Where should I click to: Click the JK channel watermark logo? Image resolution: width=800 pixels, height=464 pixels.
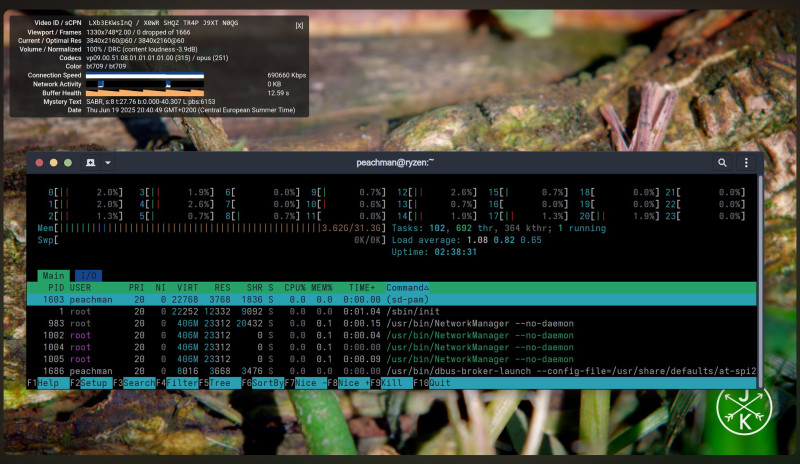click(x=744, y=411)
